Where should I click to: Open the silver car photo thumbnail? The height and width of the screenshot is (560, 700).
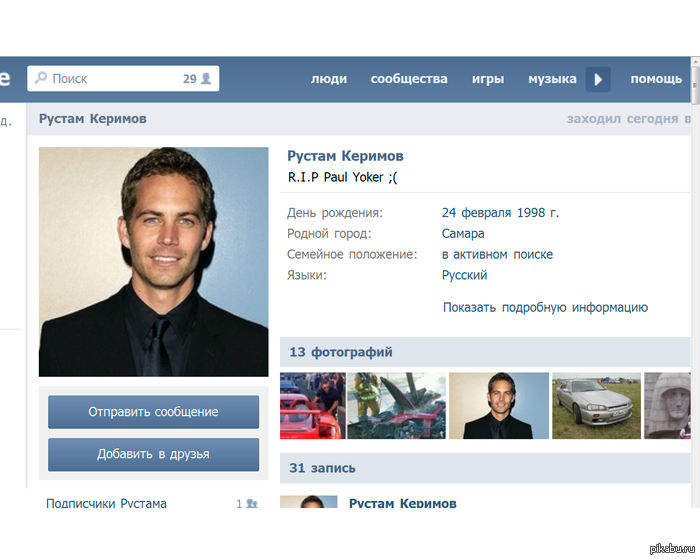pos(596,406)
